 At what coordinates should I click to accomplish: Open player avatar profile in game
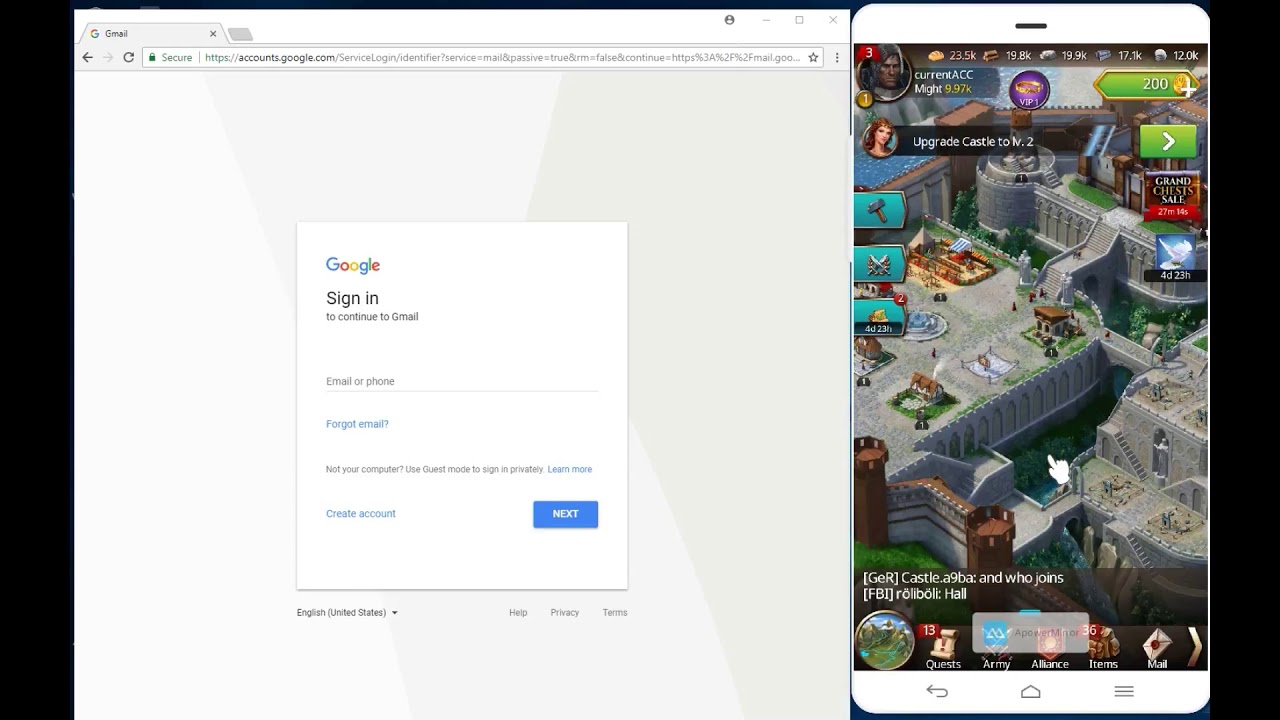[x=883, y=75]
